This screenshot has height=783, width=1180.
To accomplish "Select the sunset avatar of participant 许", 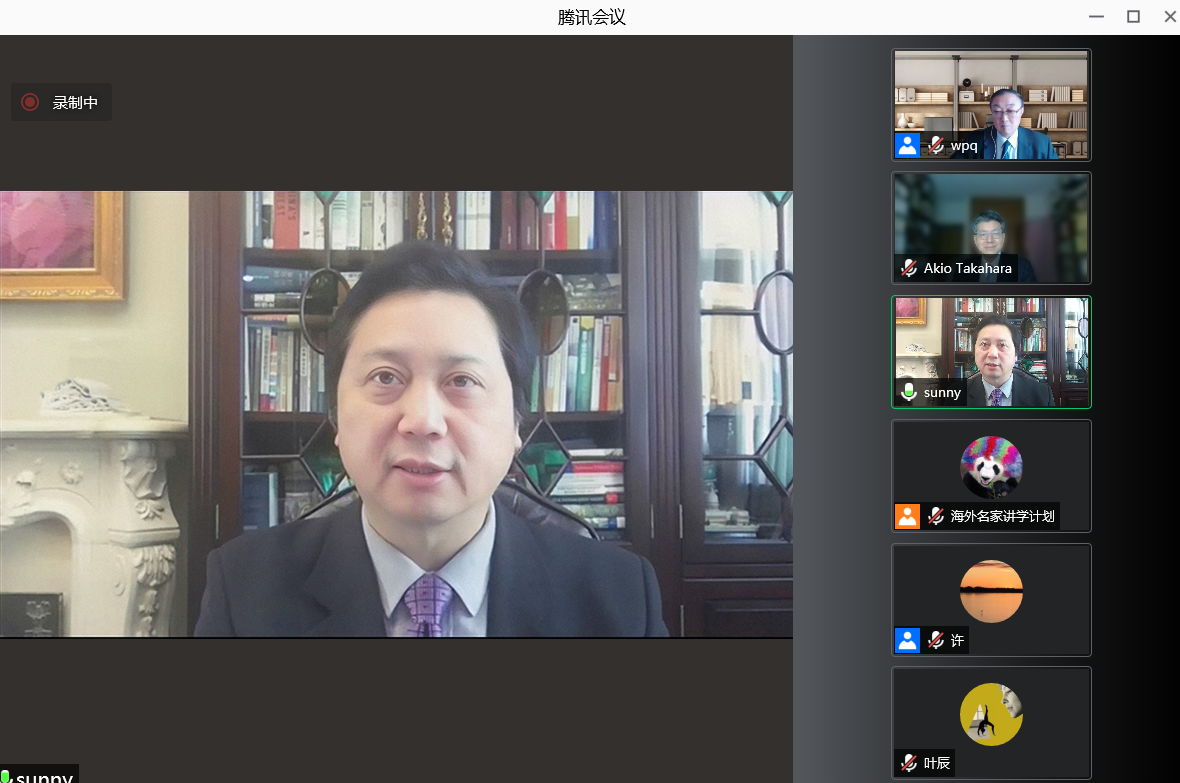I will (991, 591).
